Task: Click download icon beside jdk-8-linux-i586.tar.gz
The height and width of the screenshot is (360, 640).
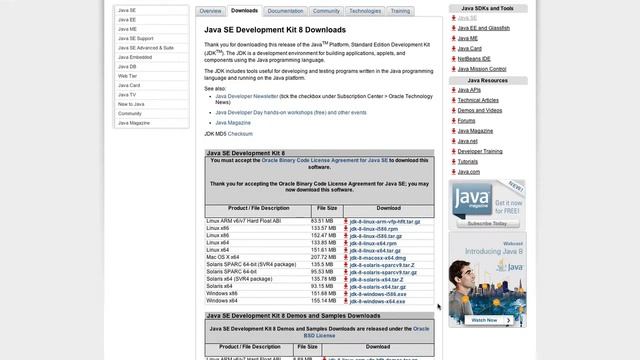Action: tap(346, 236)
